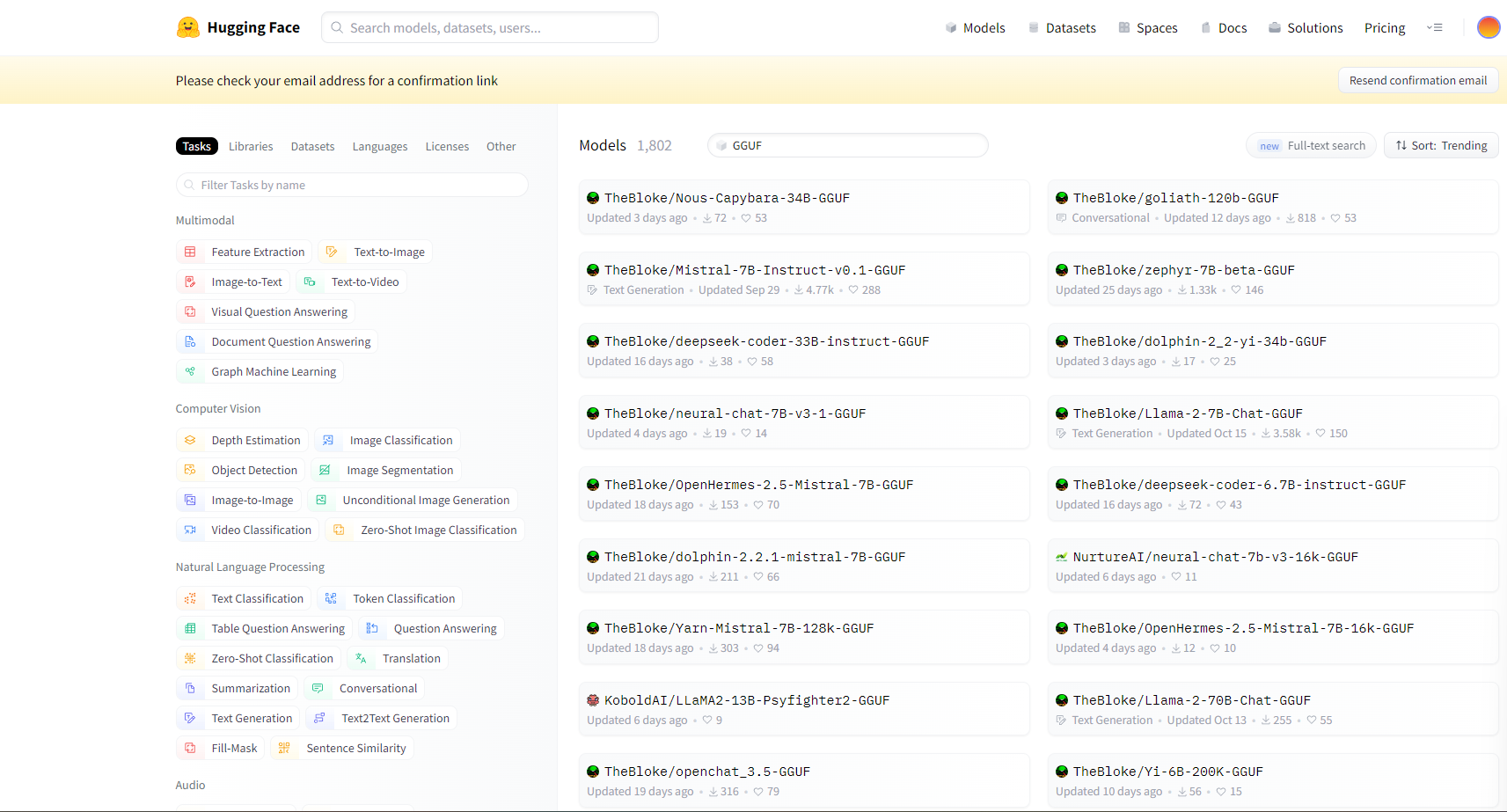
Task: Open TheBloke/goliath-120b-GGUF model
Action: point(1273,207)
